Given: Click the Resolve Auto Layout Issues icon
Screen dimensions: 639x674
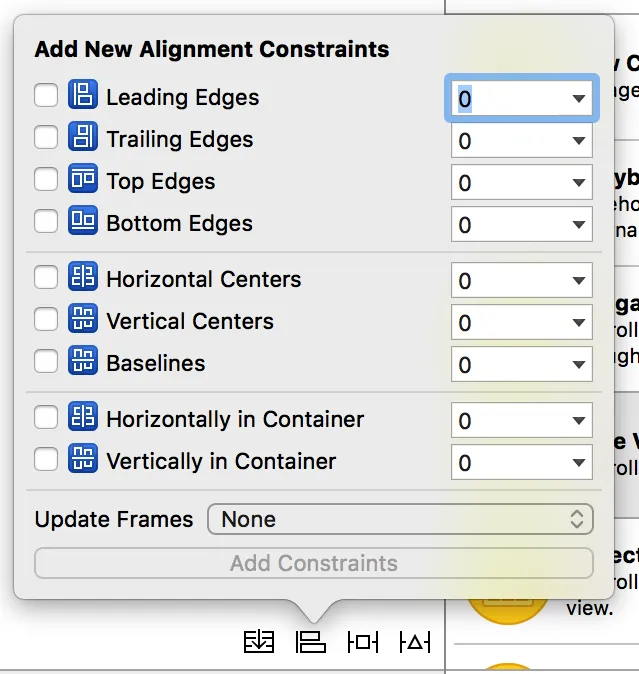Looking at the screenshot, I should tap(414, 641).
